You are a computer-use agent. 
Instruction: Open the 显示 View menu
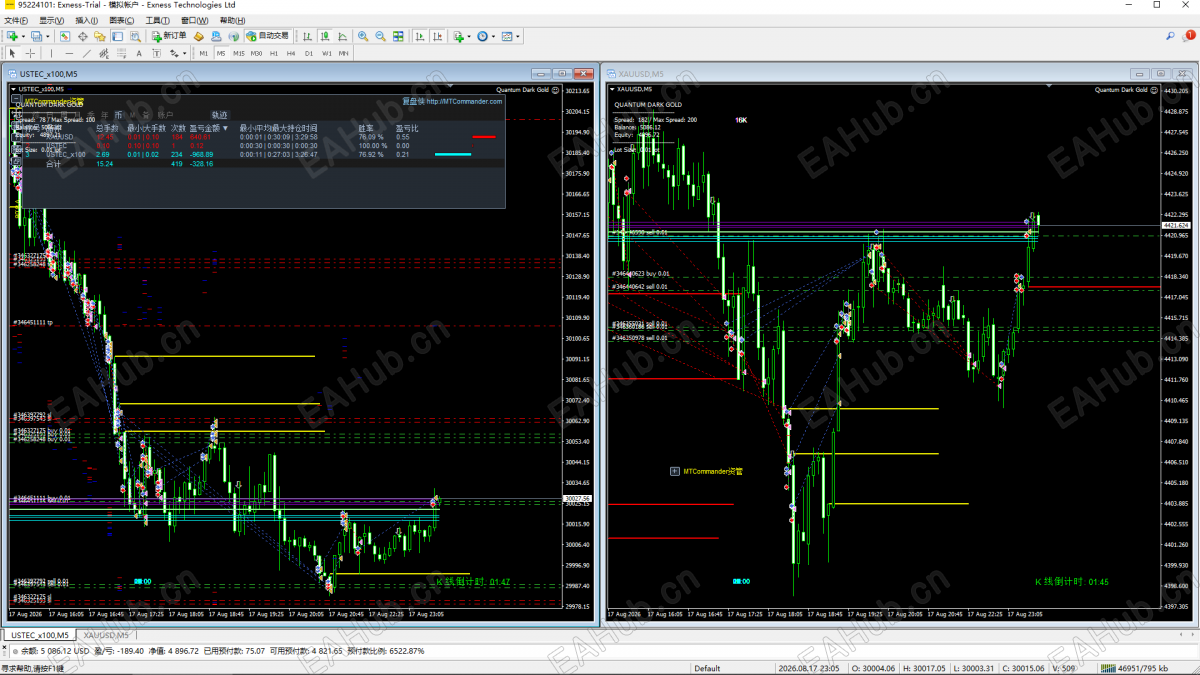52,20
